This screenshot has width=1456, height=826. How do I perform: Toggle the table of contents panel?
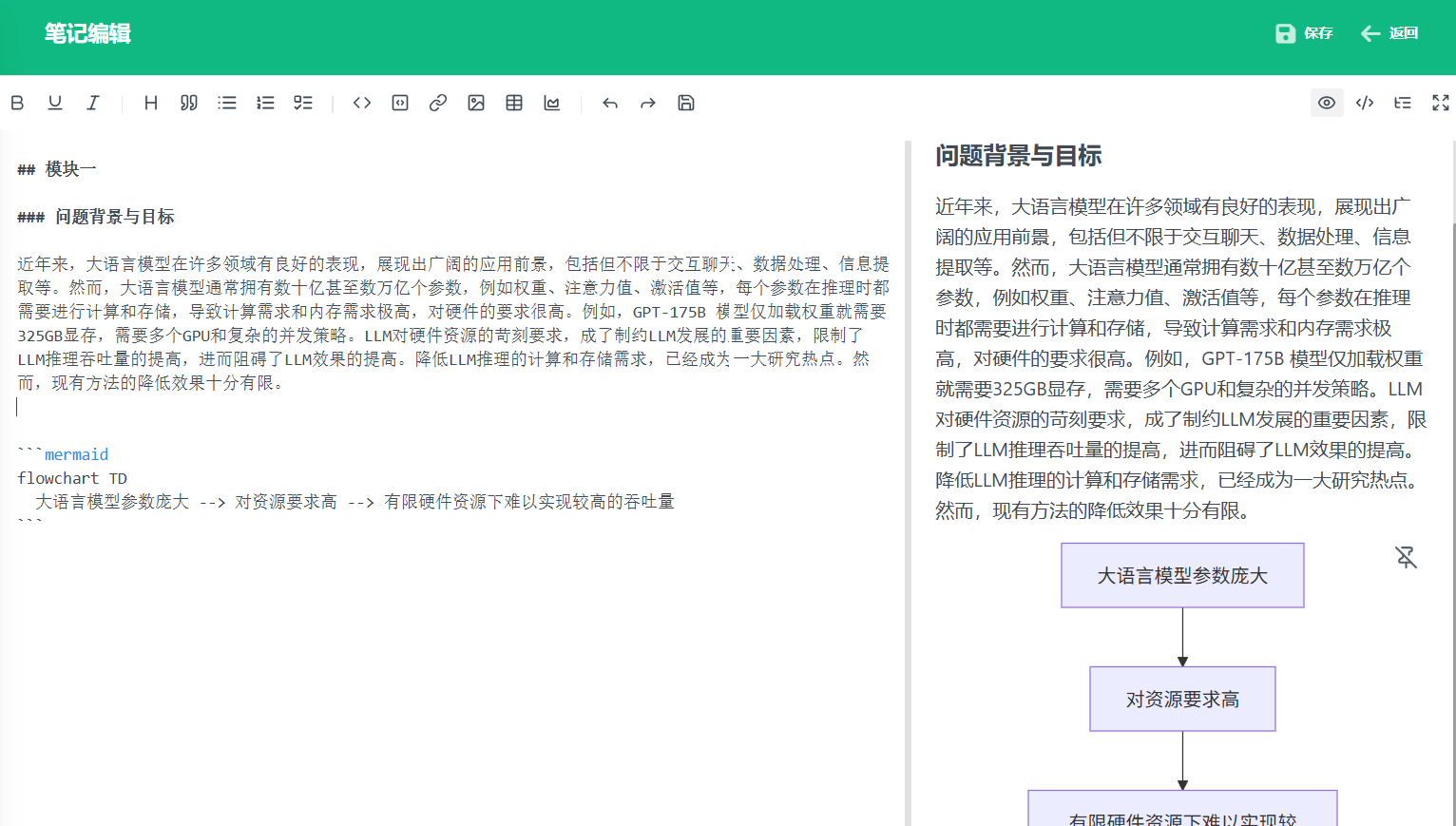click(x=1403, y=103)
